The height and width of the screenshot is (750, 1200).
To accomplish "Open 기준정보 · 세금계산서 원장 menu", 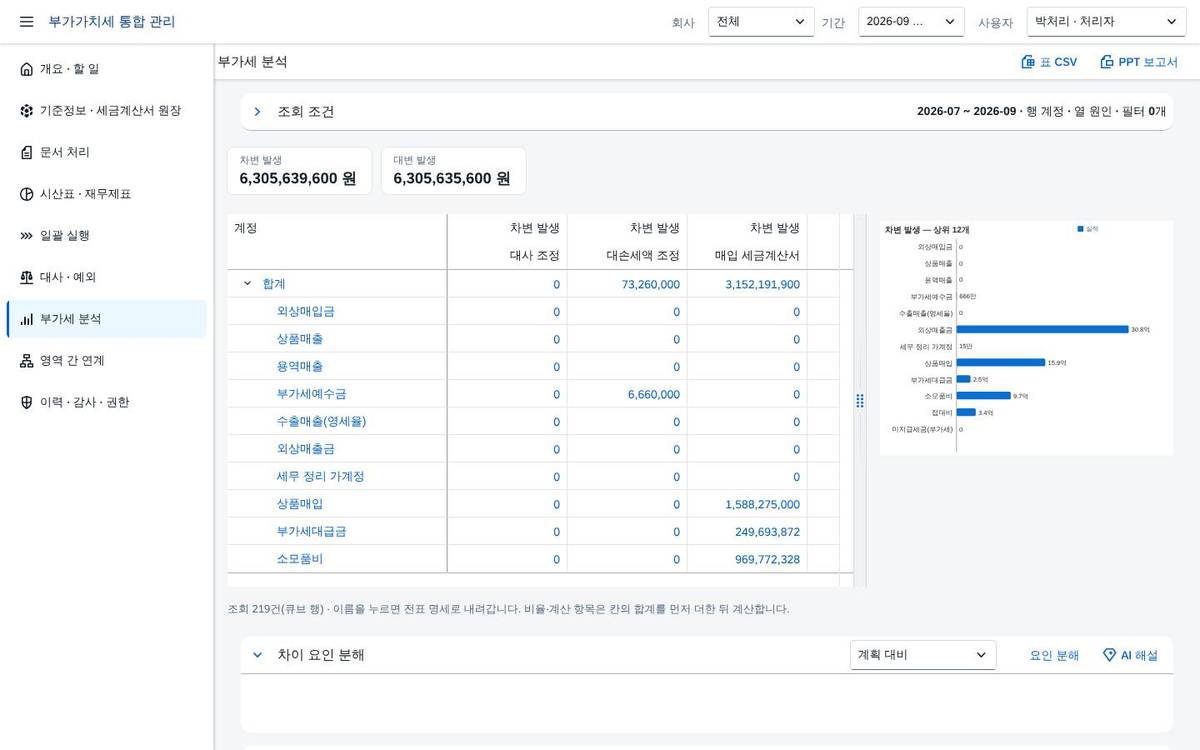I will point(107,111).
